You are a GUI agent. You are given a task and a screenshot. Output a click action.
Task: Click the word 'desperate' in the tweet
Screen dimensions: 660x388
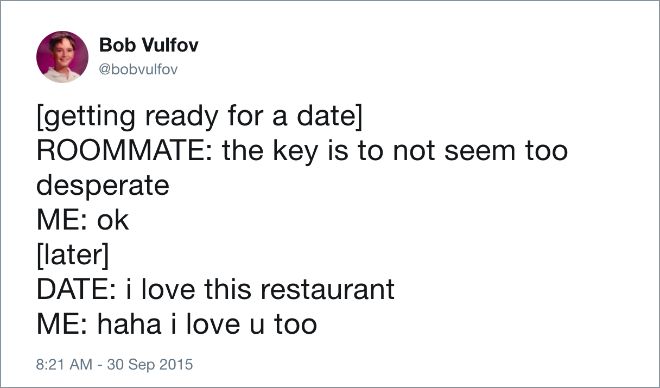pos(103,186)
